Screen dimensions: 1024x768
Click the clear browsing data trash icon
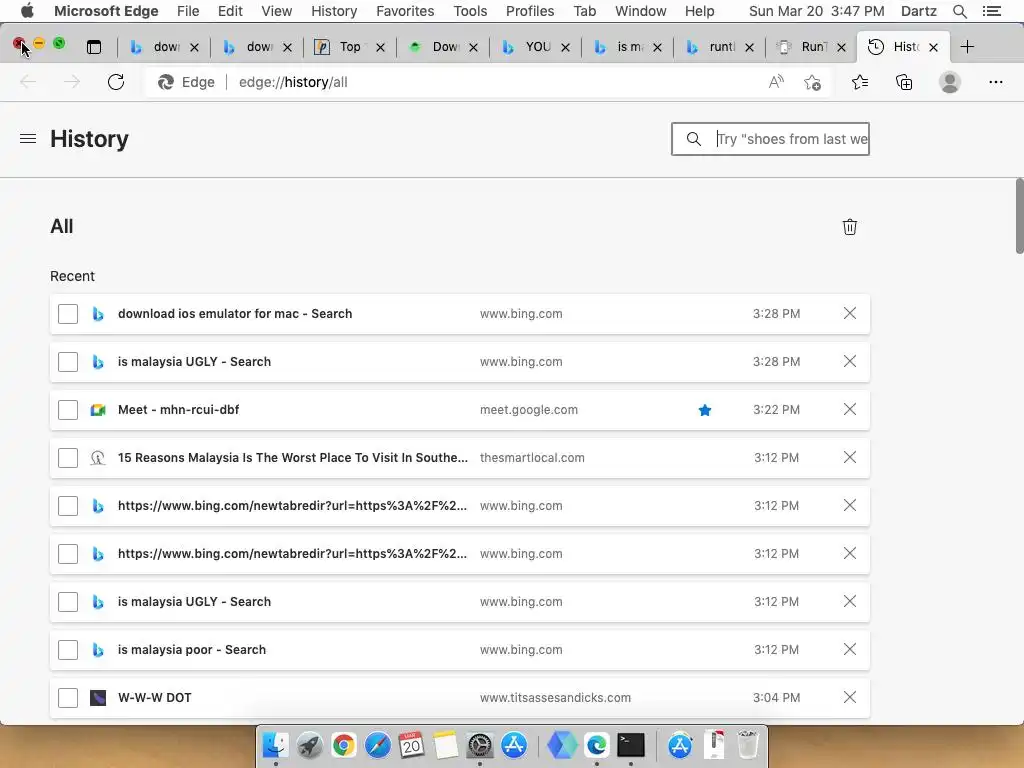click(850, 227)
